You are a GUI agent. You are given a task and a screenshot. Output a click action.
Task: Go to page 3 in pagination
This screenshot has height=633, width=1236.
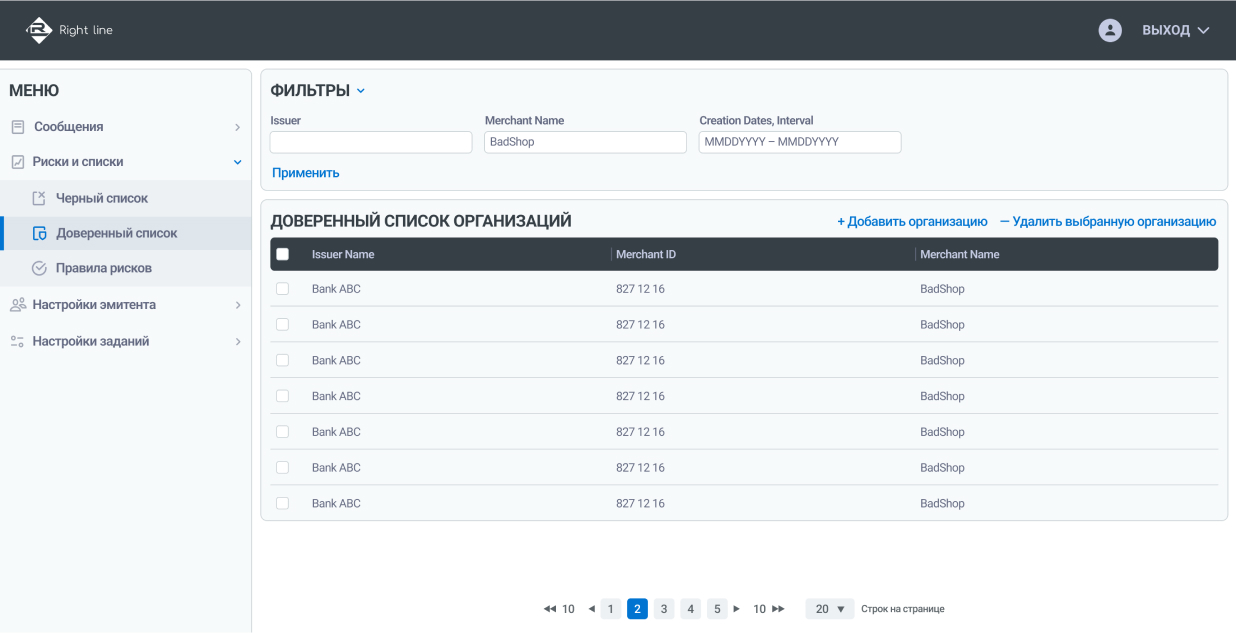664,609
